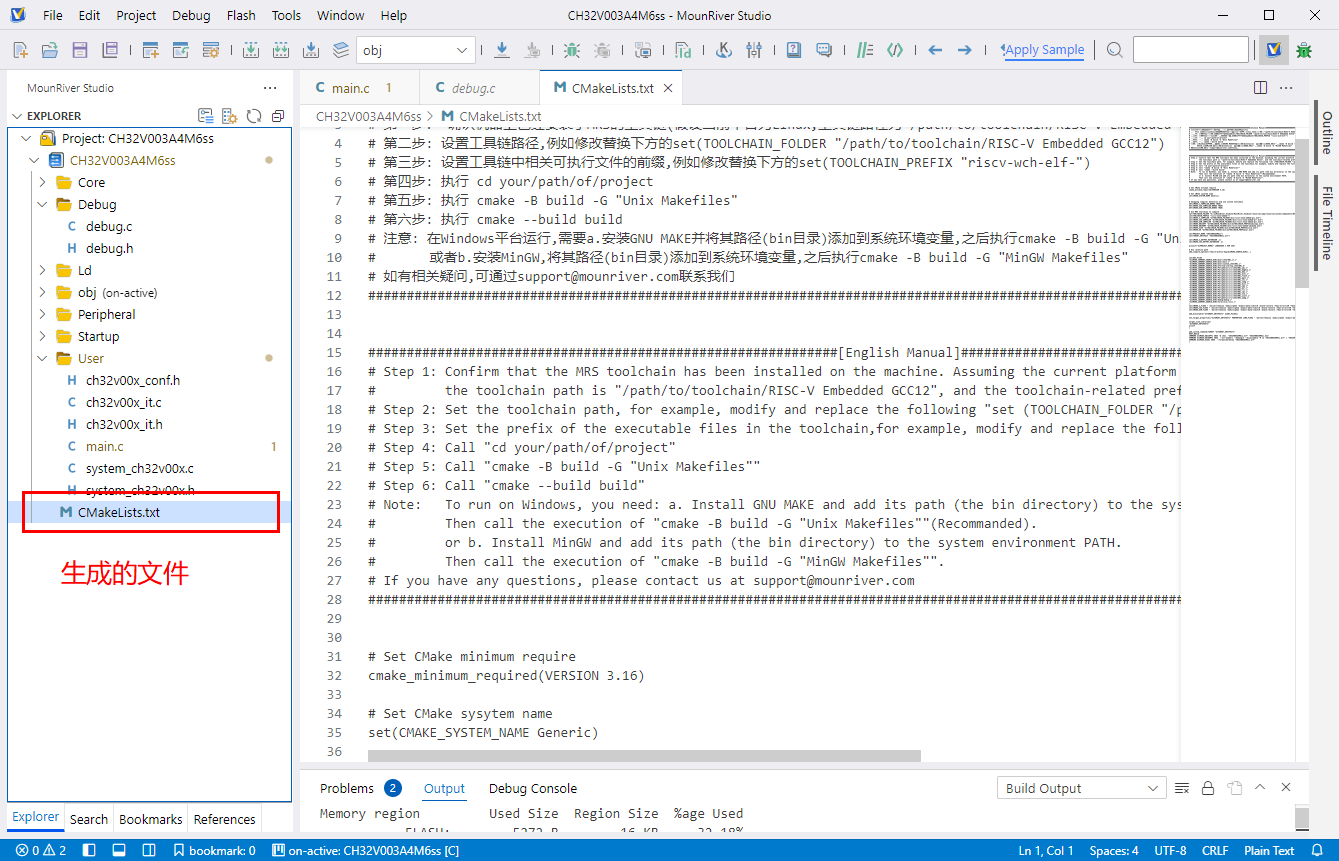Open the Tools menu
This screenshot has width=1339, height=861.
click(x=286, y=15)
